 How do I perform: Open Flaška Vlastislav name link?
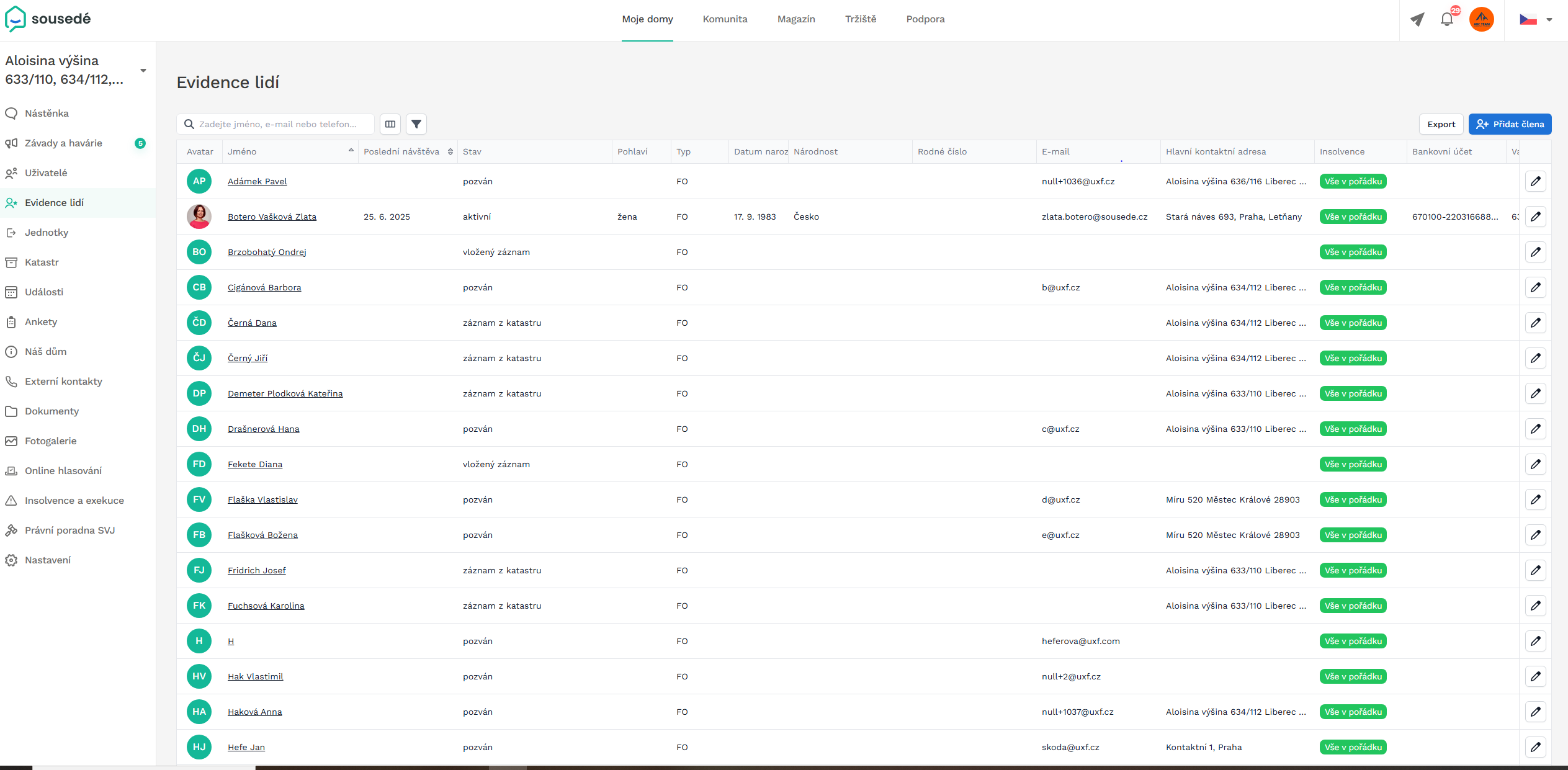(262, 499)
